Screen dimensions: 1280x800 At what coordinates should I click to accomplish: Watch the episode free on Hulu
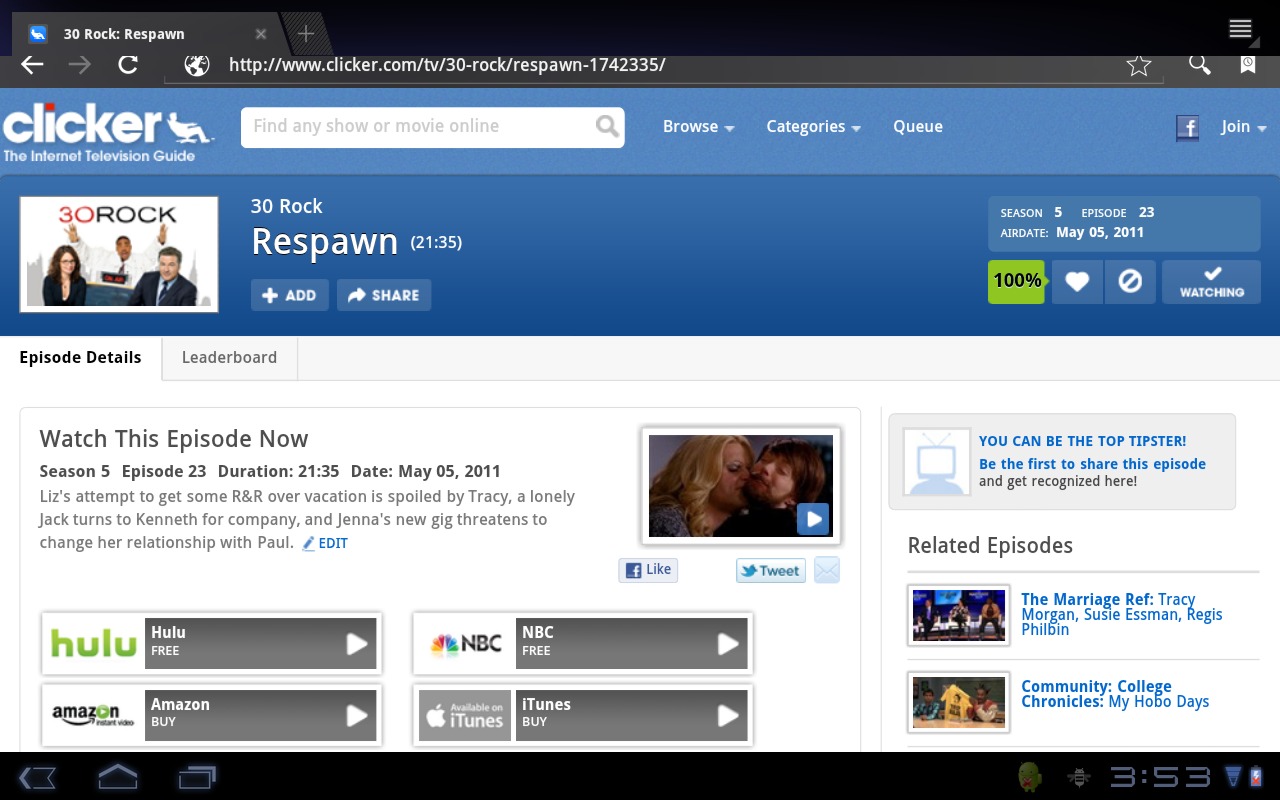[x=211, y=643]
